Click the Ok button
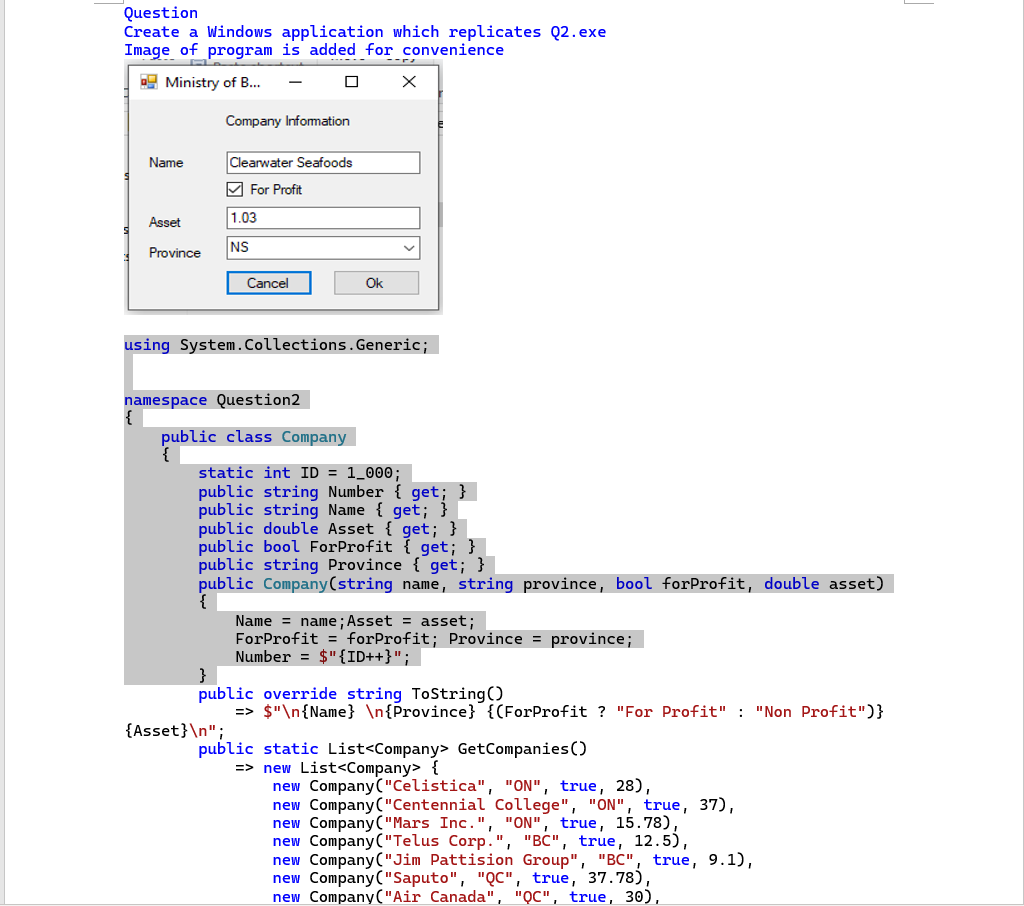Image resolution: width=1024 pixels, height=906 pixels. pos(376,283)
